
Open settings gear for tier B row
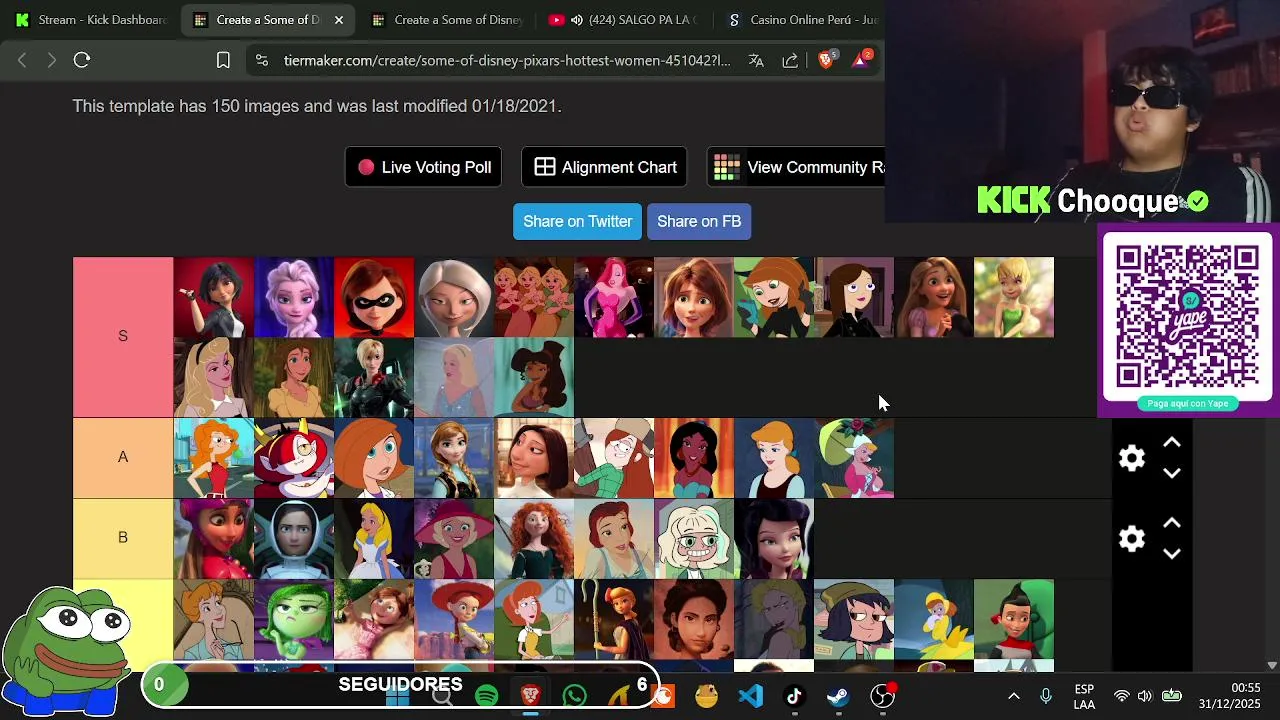(1131, 539)
